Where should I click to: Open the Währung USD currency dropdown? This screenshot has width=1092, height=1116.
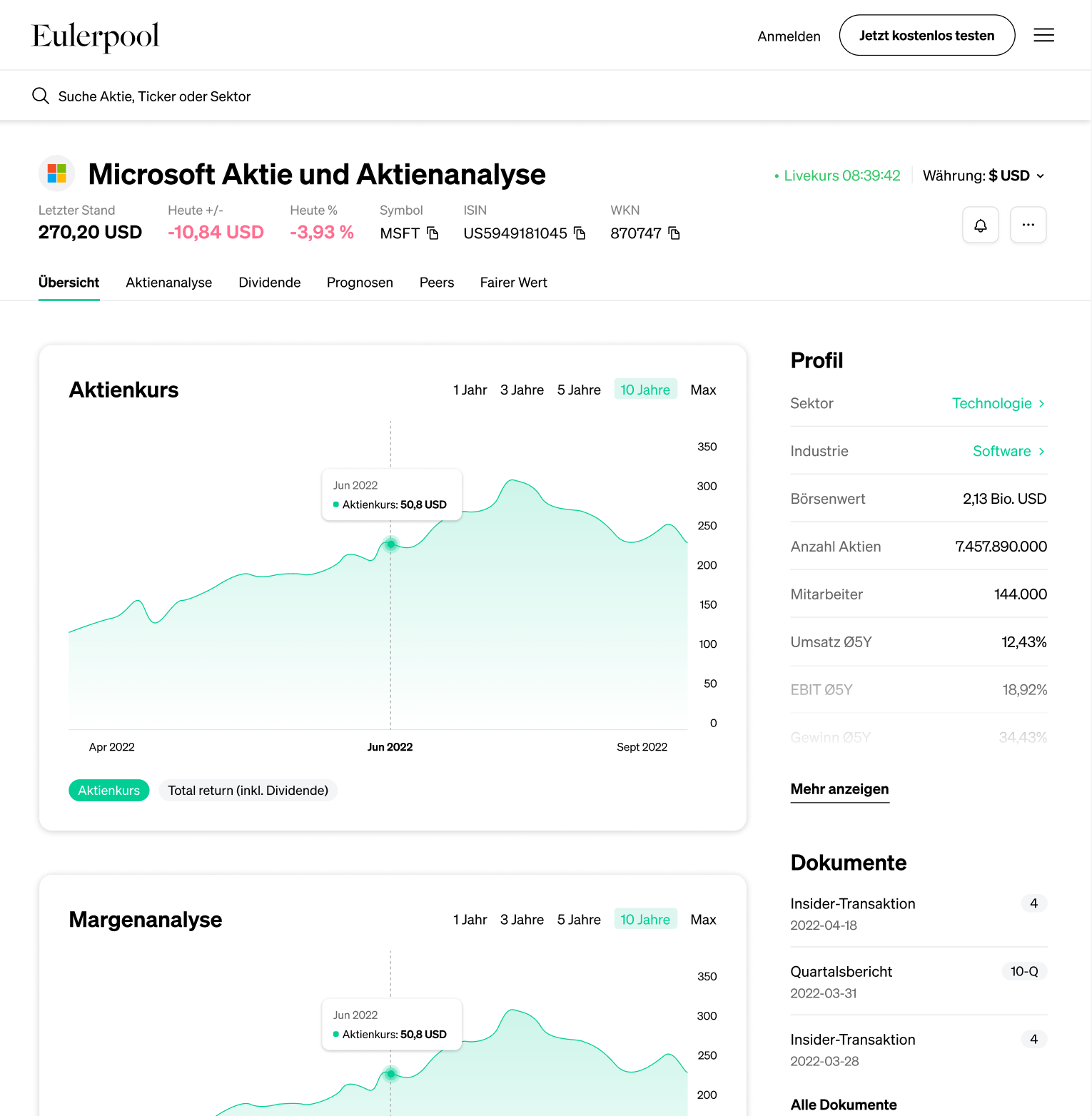pos(984,176)
